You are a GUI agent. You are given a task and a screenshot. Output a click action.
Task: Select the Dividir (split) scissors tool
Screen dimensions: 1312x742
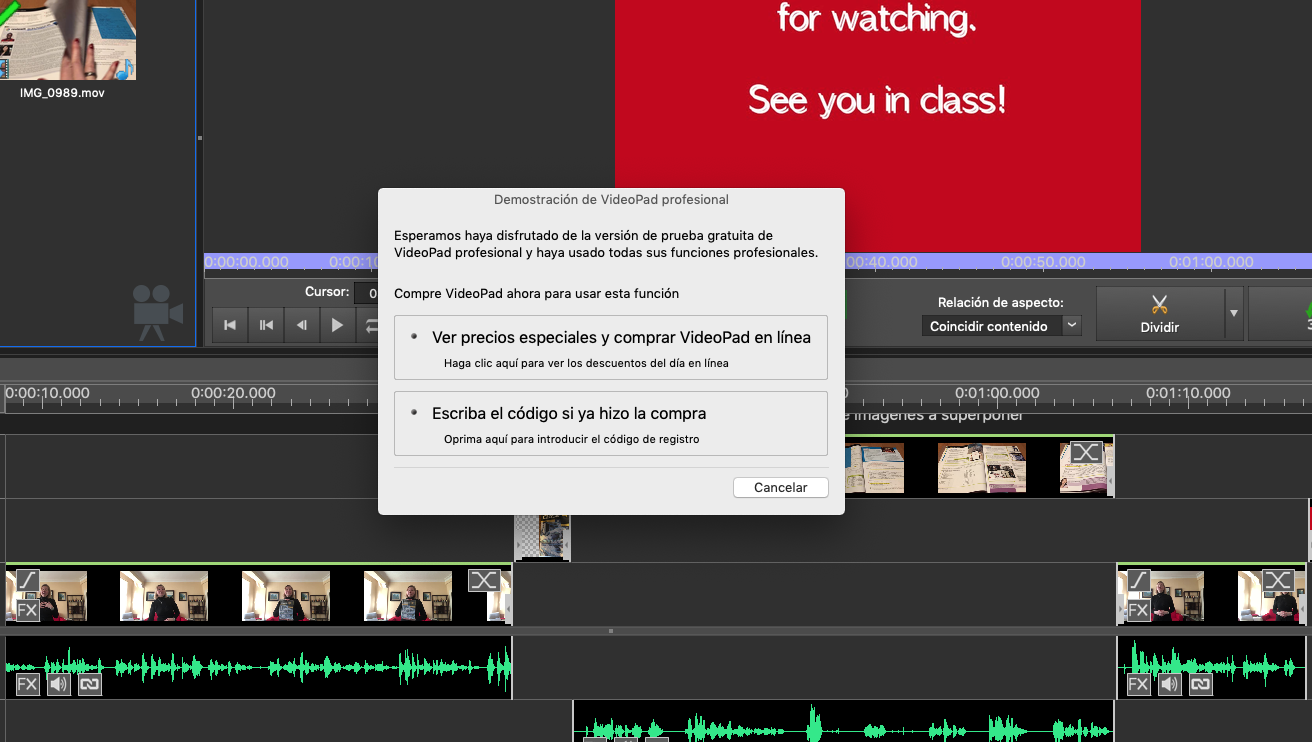pos(1160,312)
